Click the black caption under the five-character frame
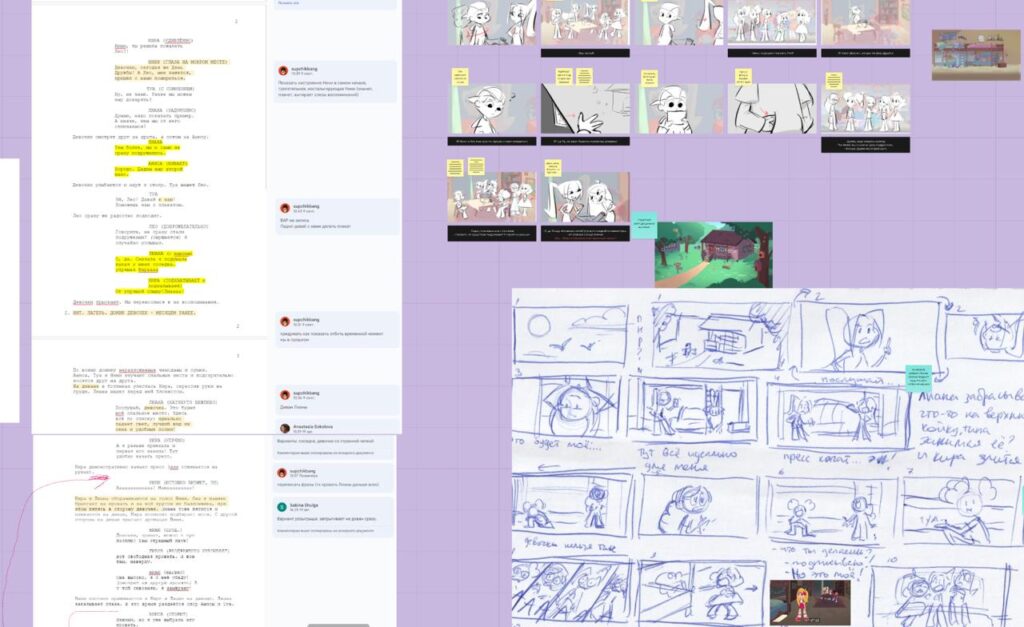The height and width of the screenshot is (627, 1024). point(865,145)
